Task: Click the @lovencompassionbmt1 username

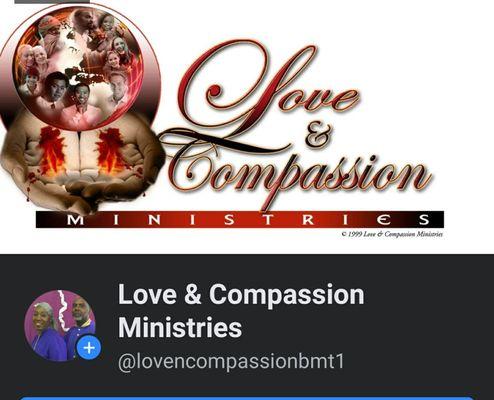Action: tap(231, 361)
